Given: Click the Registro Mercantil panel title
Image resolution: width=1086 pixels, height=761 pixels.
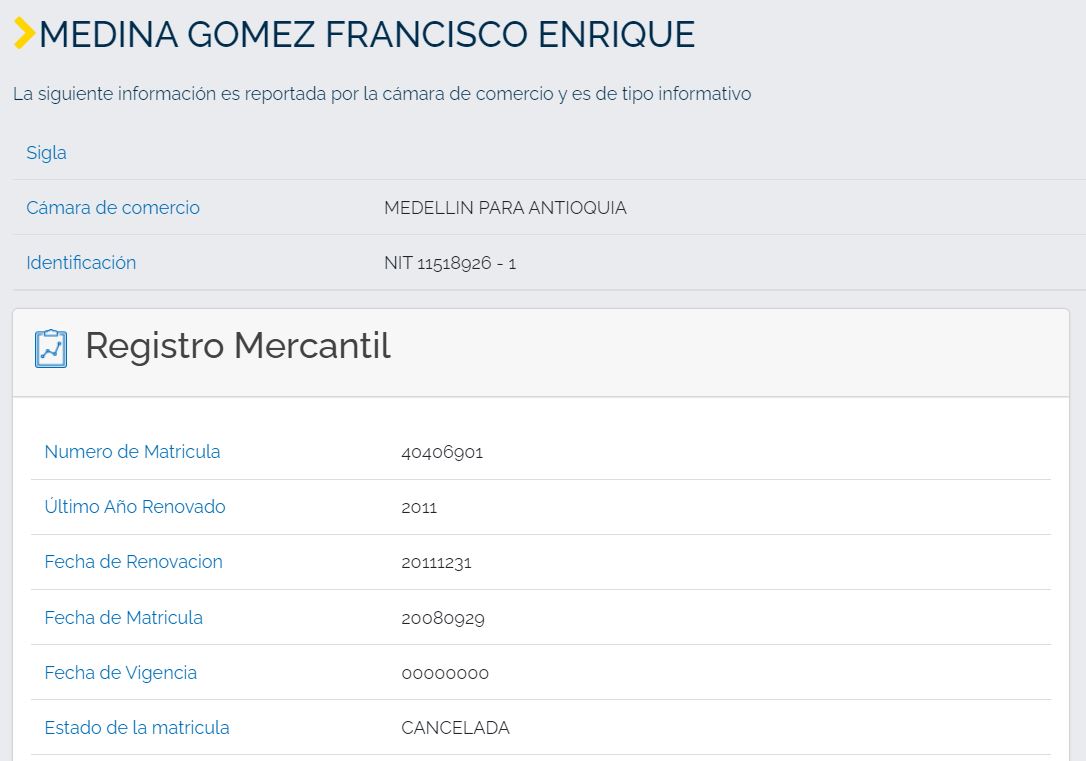Looking at the screenshot, I should click(238, 346).
